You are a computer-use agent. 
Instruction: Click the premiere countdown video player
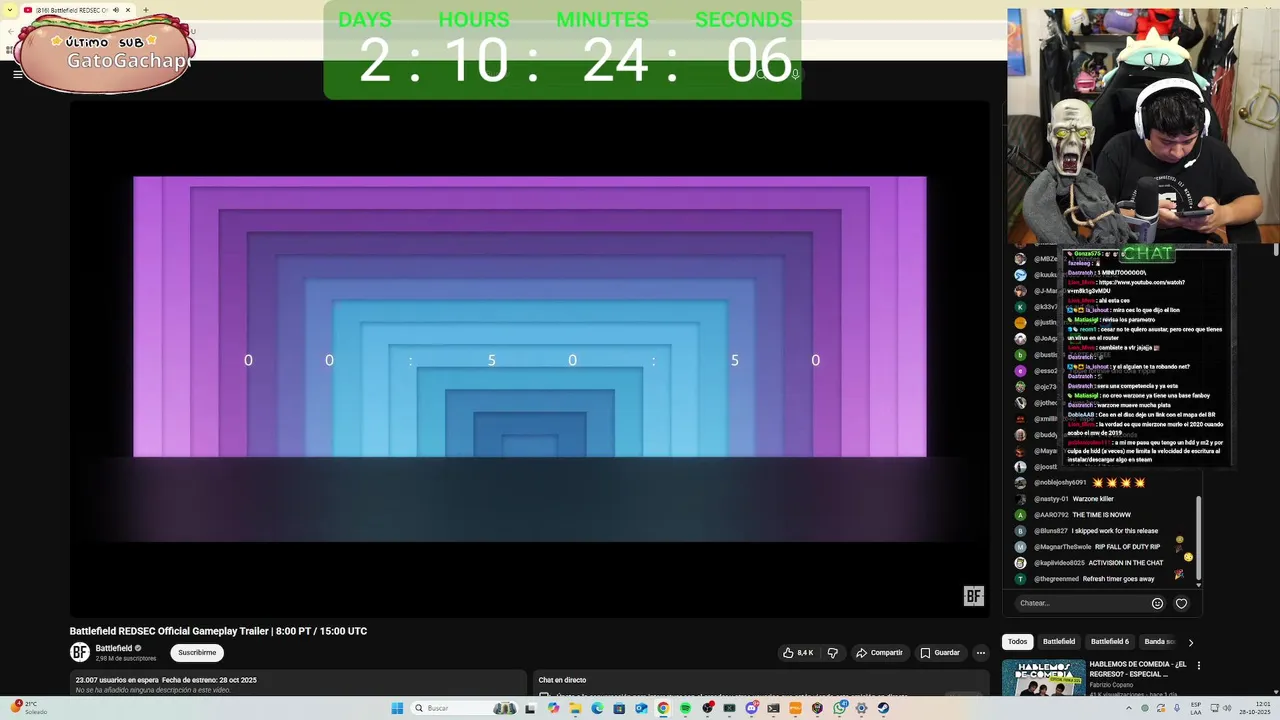click(x=529, y=359)
